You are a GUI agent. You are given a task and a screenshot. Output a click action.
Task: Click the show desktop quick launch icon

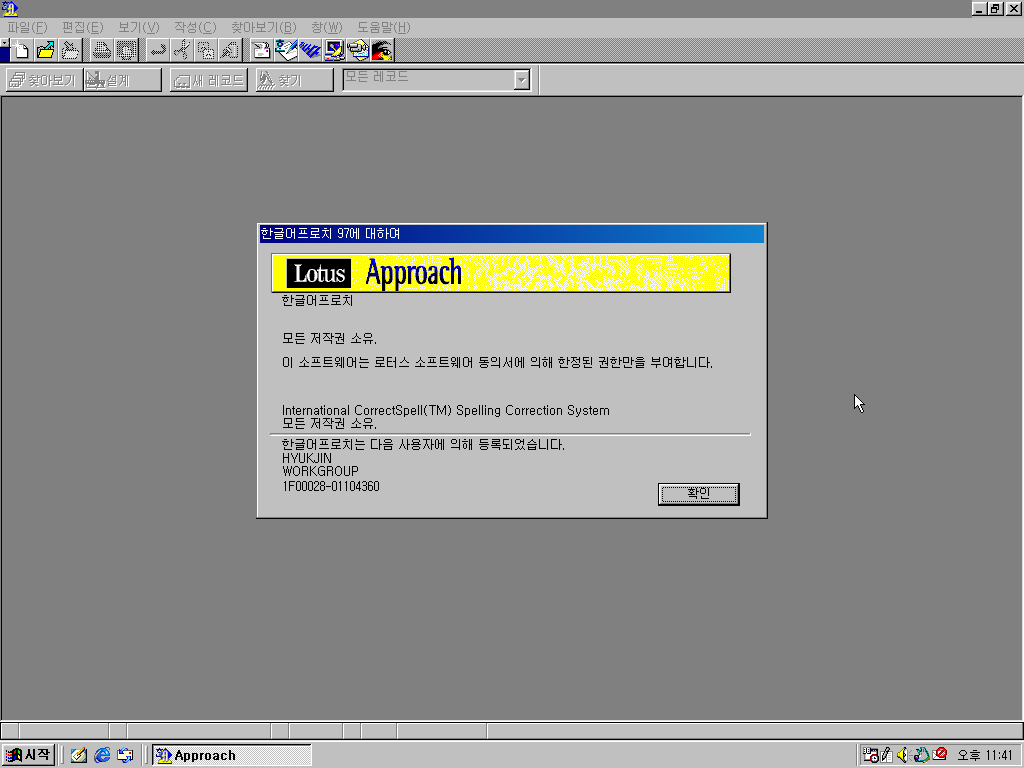point(125,755)
